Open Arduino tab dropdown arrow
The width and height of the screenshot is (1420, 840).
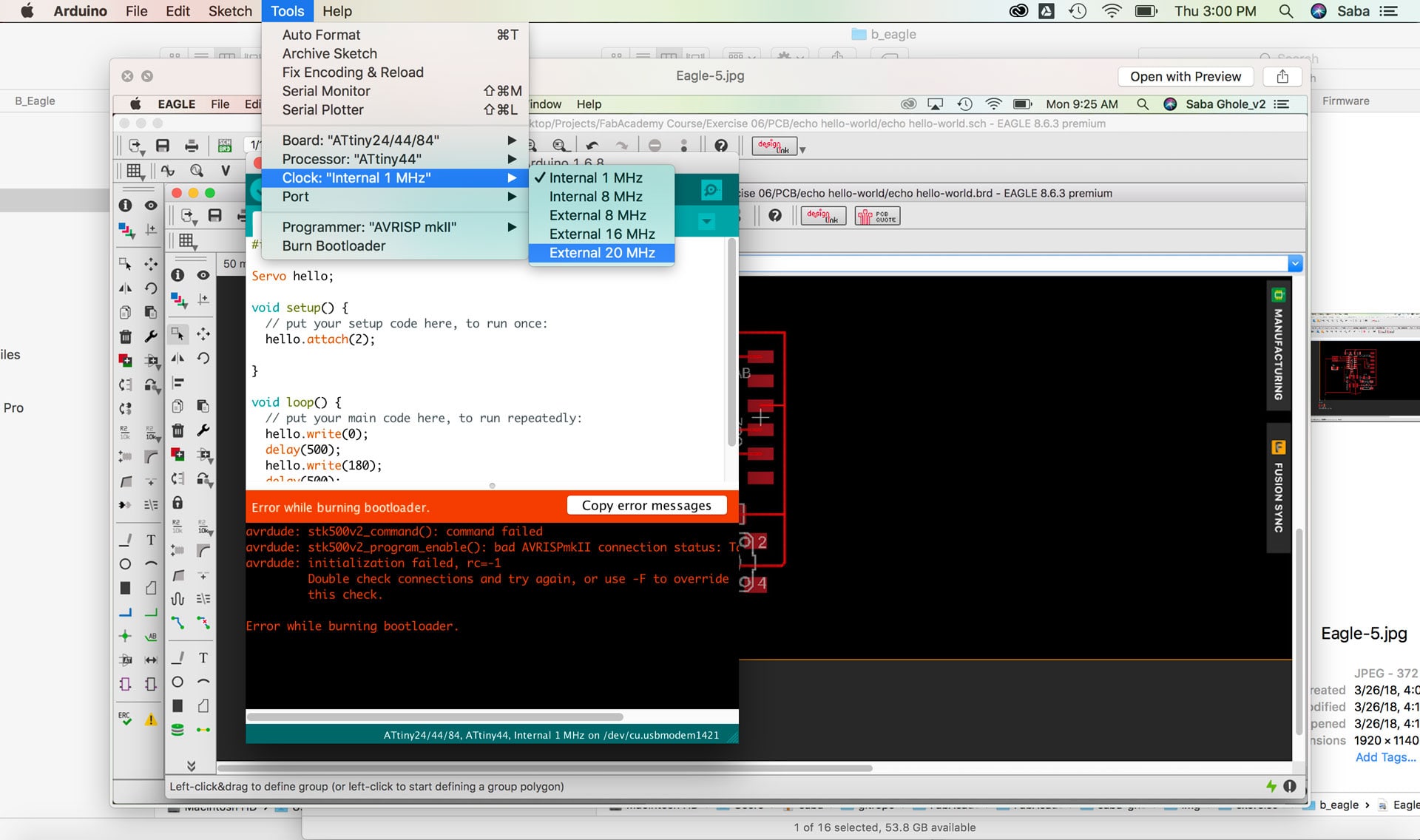coord(706,221)
